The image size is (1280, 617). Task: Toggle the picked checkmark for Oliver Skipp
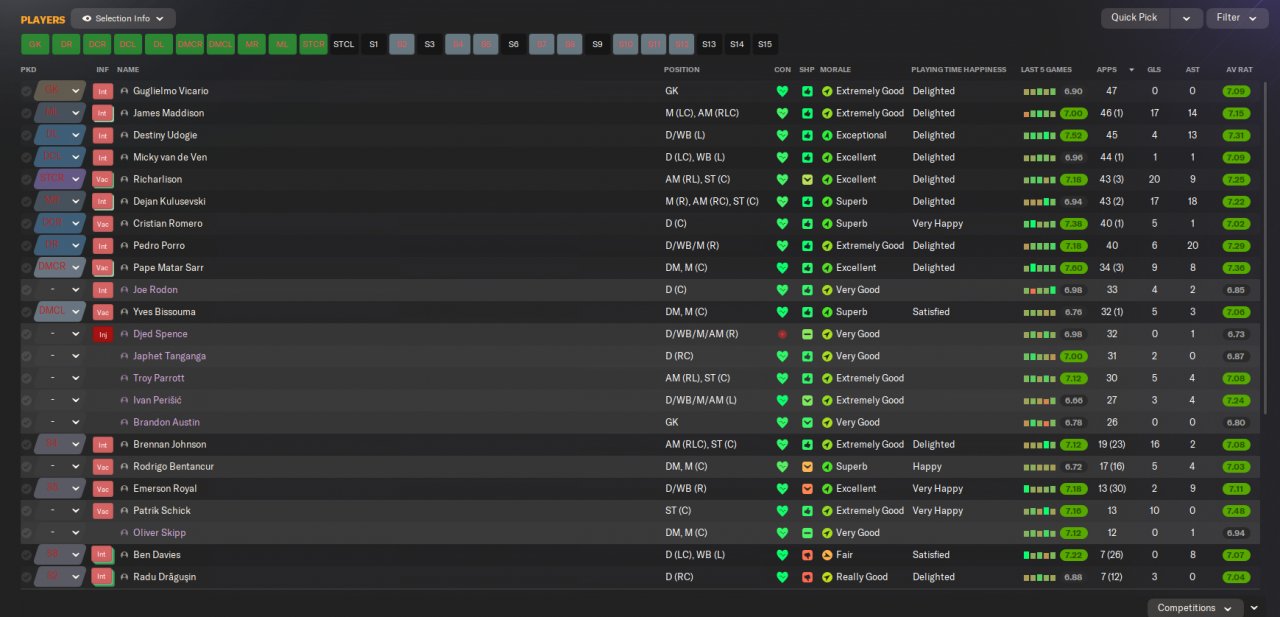pos(26,533)
